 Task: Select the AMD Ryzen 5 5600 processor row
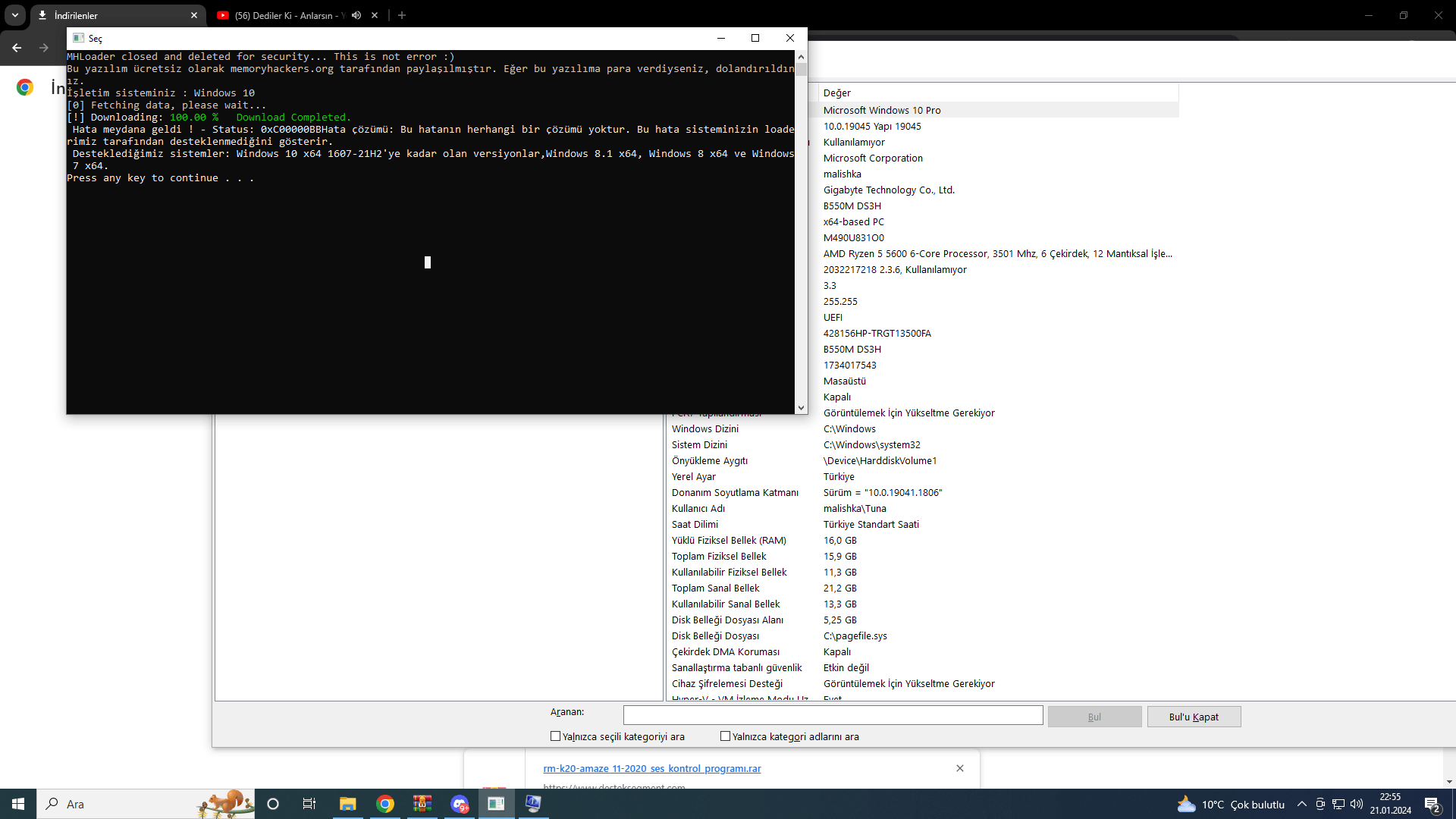pos(997,253)
